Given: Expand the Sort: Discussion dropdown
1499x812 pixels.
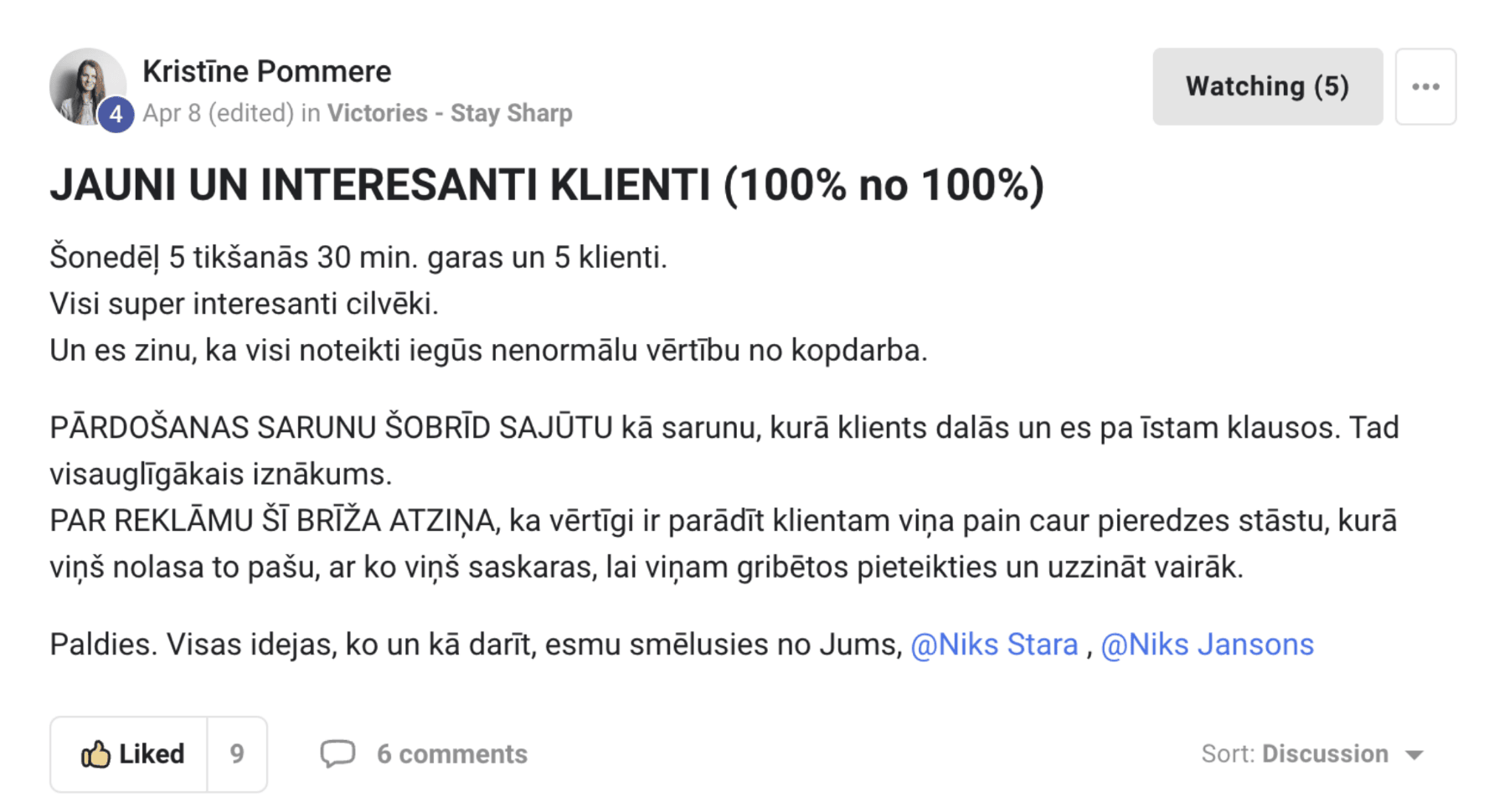Looking at the screenshot, I should coord(1312,753).
